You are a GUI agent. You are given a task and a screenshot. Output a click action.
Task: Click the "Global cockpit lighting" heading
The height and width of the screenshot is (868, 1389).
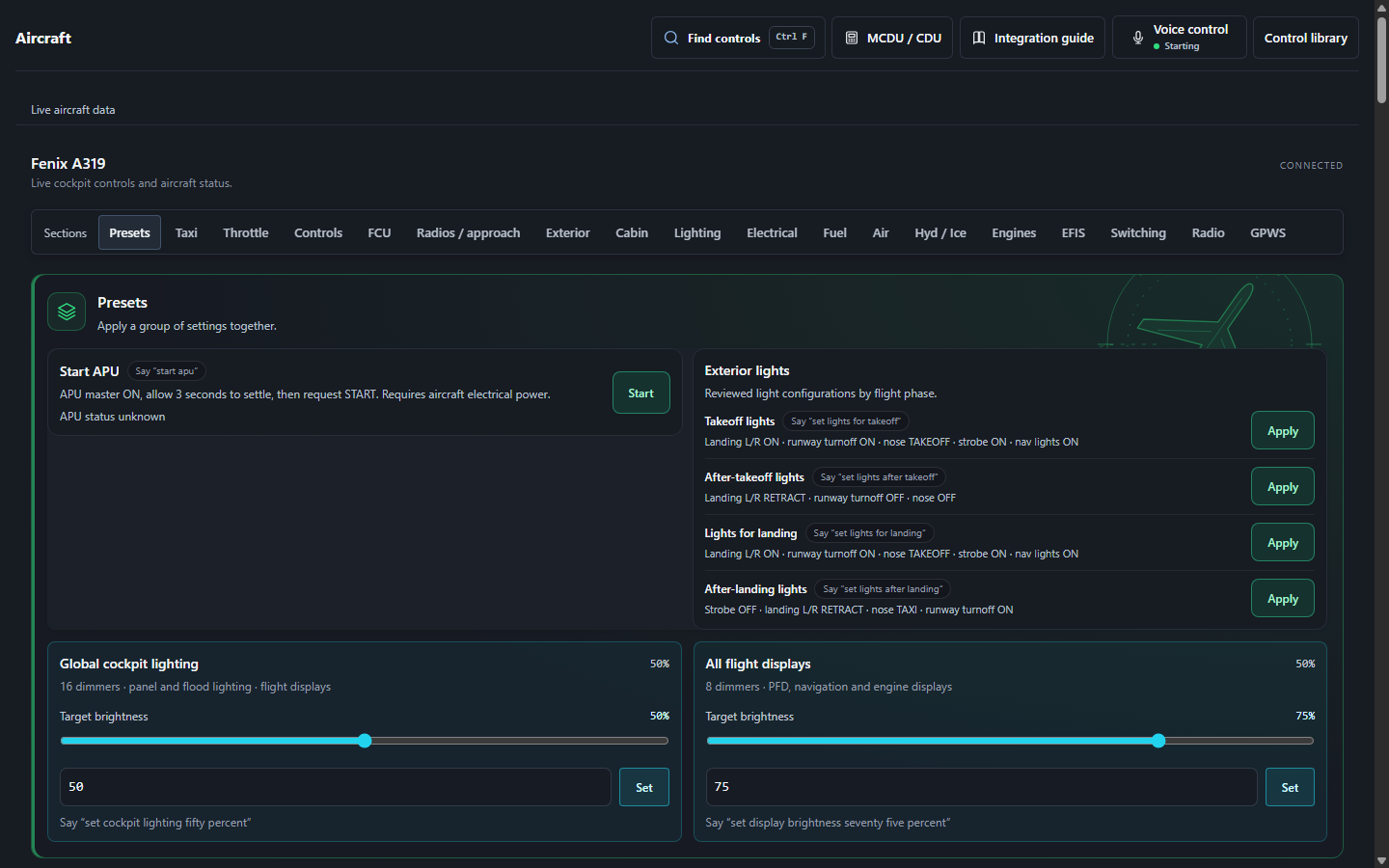[129, 664]
